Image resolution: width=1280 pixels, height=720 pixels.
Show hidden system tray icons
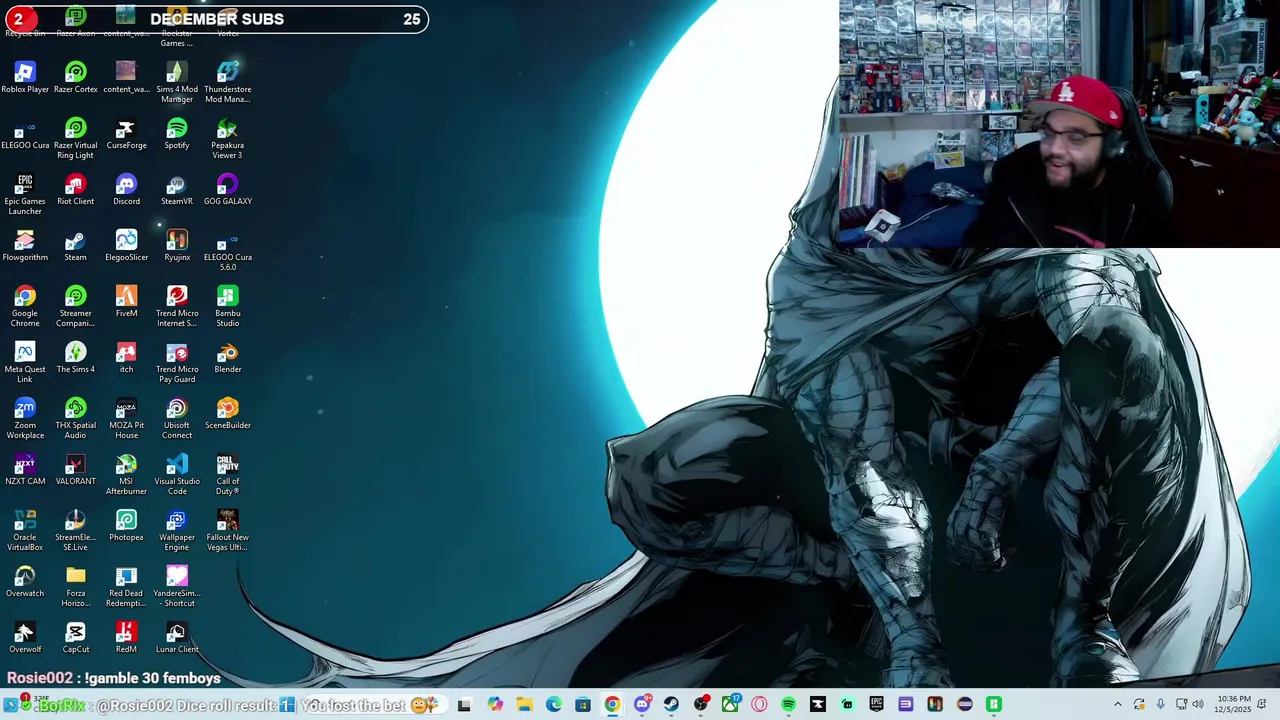(1118, 705)
